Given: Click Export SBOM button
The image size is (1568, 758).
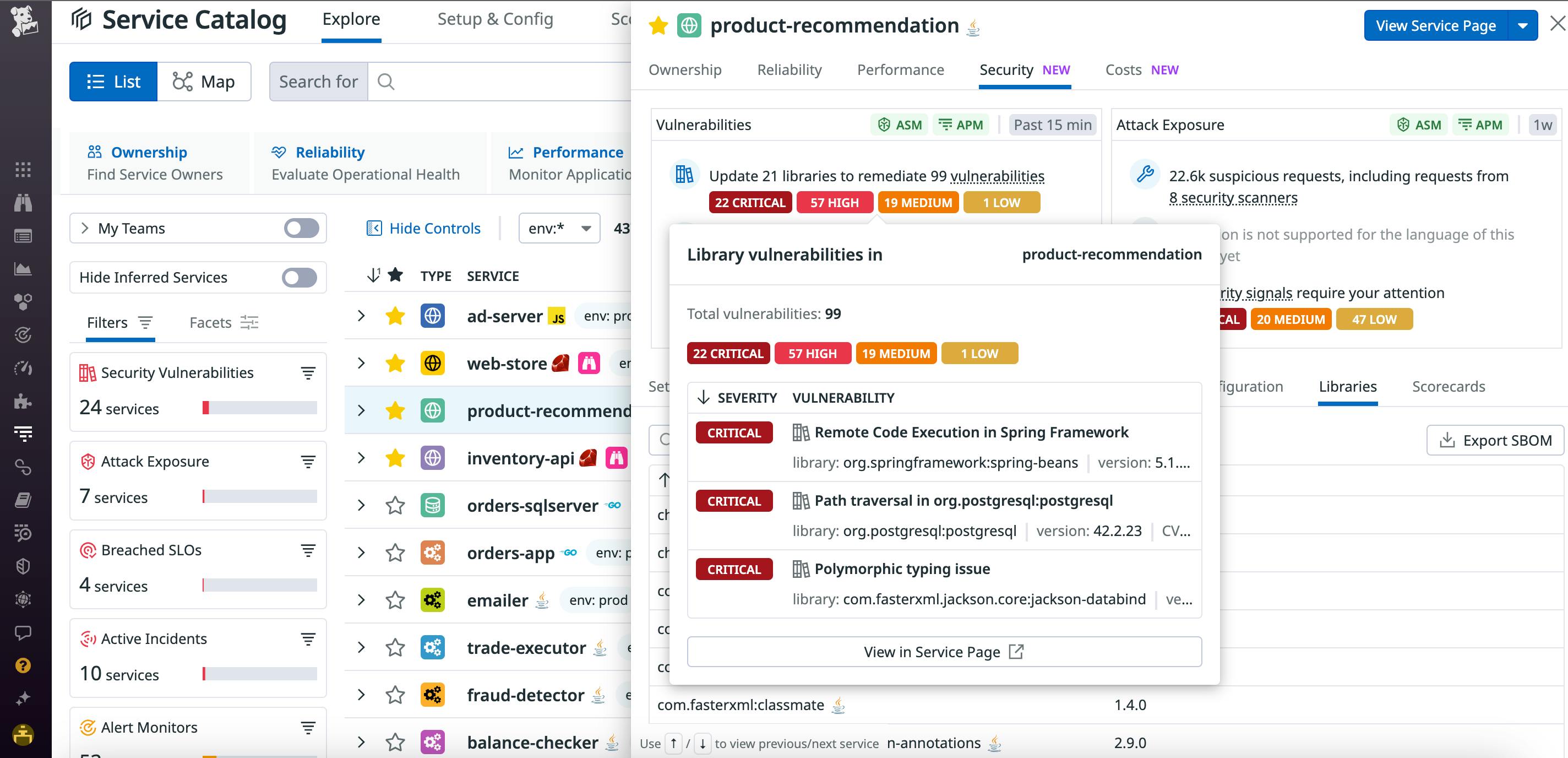Looking at the screenshot, I should point(1495,440).
